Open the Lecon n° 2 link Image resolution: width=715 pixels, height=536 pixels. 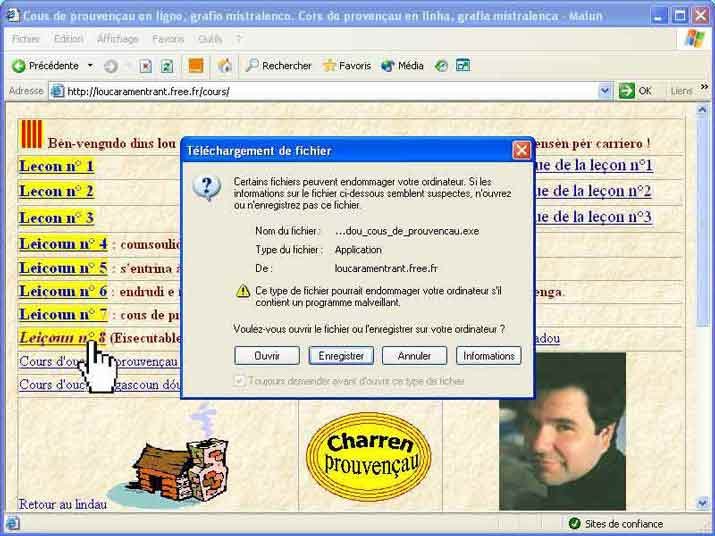pyautogui.click(x=56, y=191)
